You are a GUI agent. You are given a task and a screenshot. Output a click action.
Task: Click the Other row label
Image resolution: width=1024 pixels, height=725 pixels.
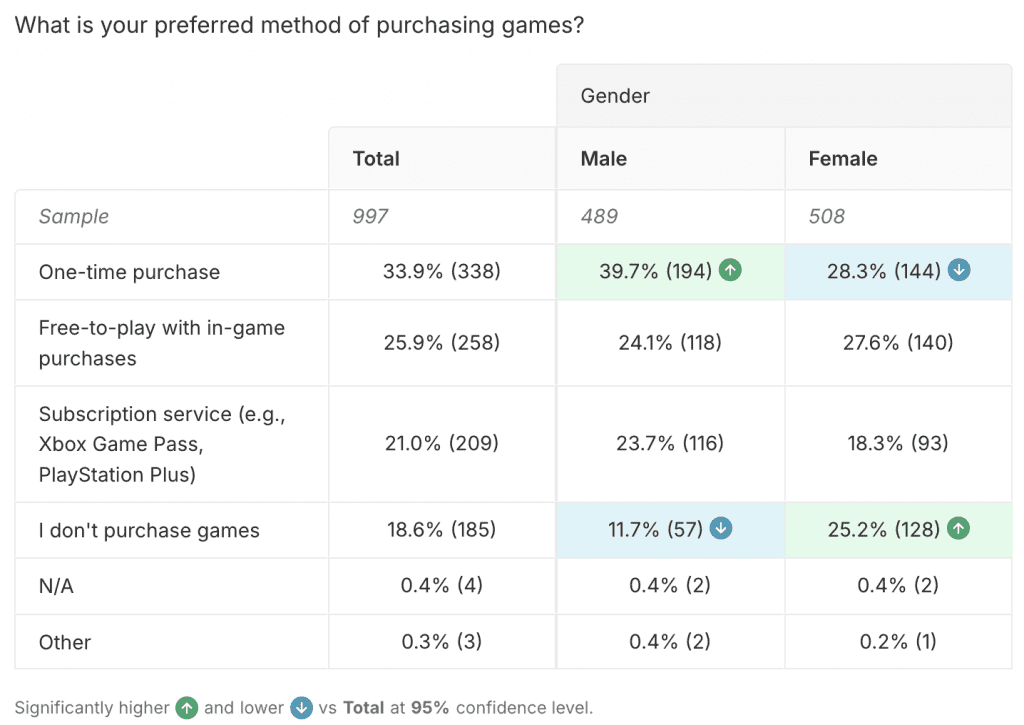click(65, 642)
